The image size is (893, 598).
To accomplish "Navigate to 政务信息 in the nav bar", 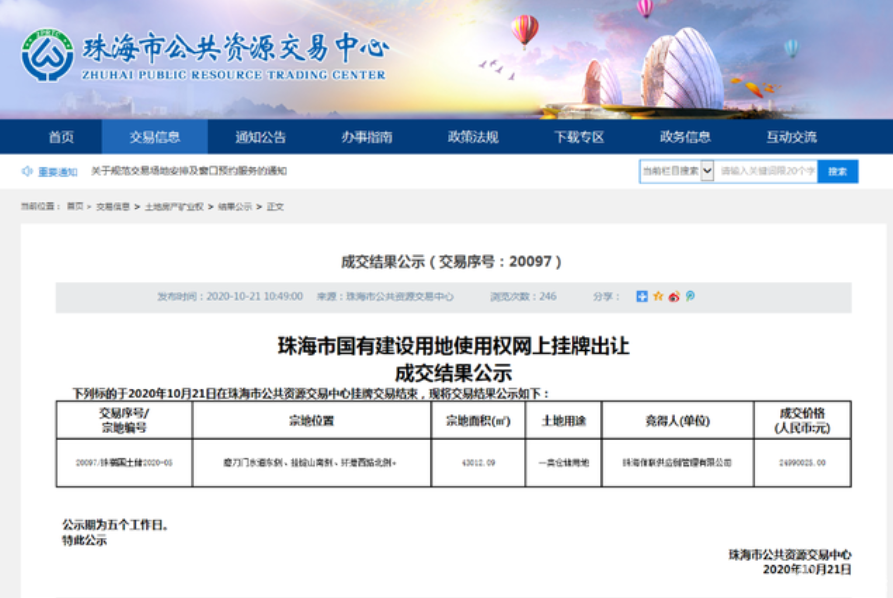I will click(x=686, y=137).
